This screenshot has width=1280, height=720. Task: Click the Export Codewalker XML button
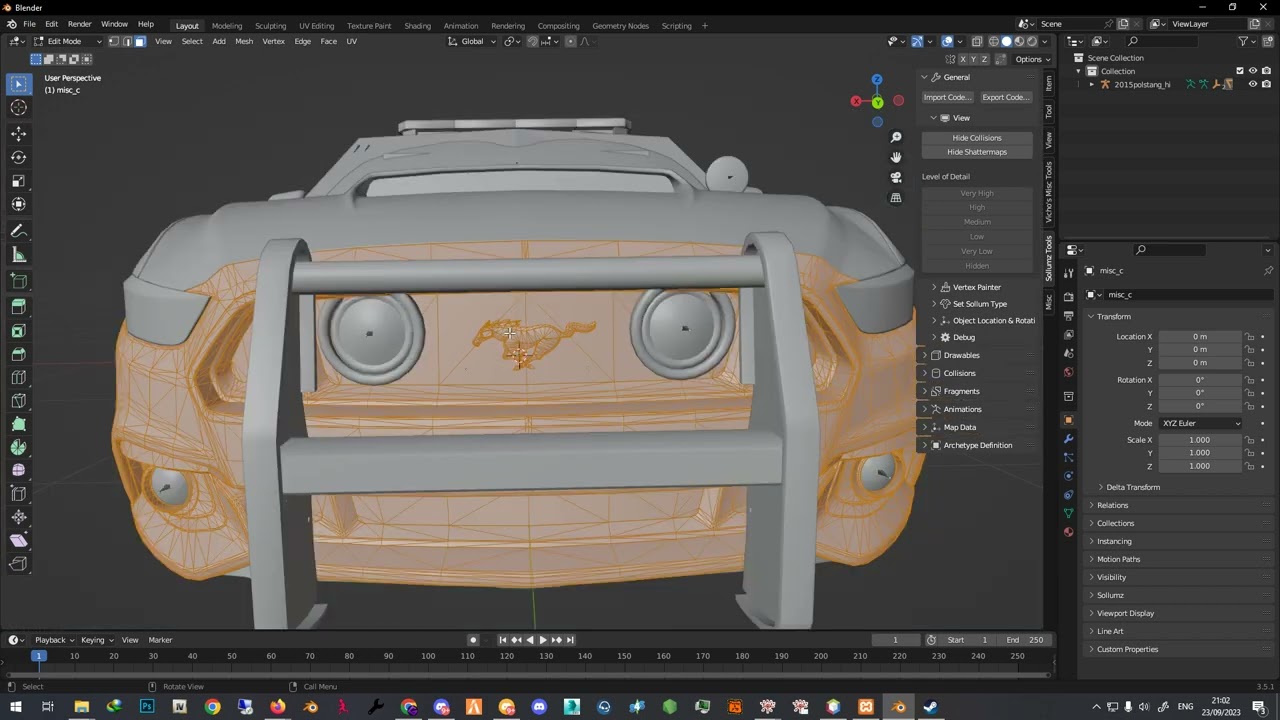click(x=1005, y=97)
